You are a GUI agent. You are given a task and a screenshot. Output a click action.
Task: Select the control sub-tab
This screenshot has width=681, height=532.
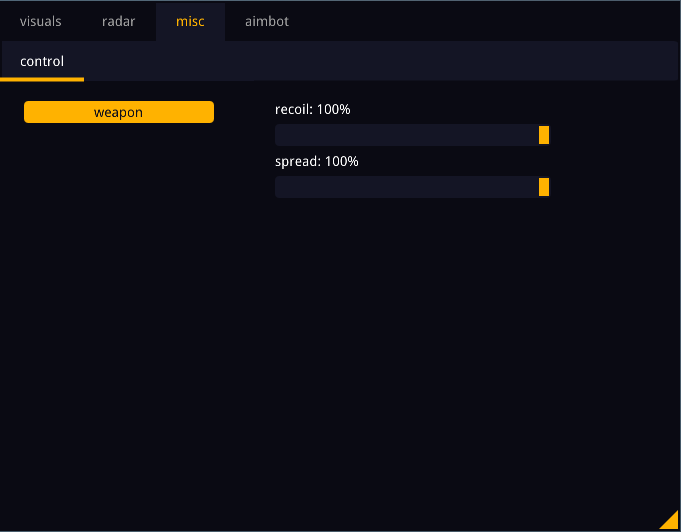[42, 61]
